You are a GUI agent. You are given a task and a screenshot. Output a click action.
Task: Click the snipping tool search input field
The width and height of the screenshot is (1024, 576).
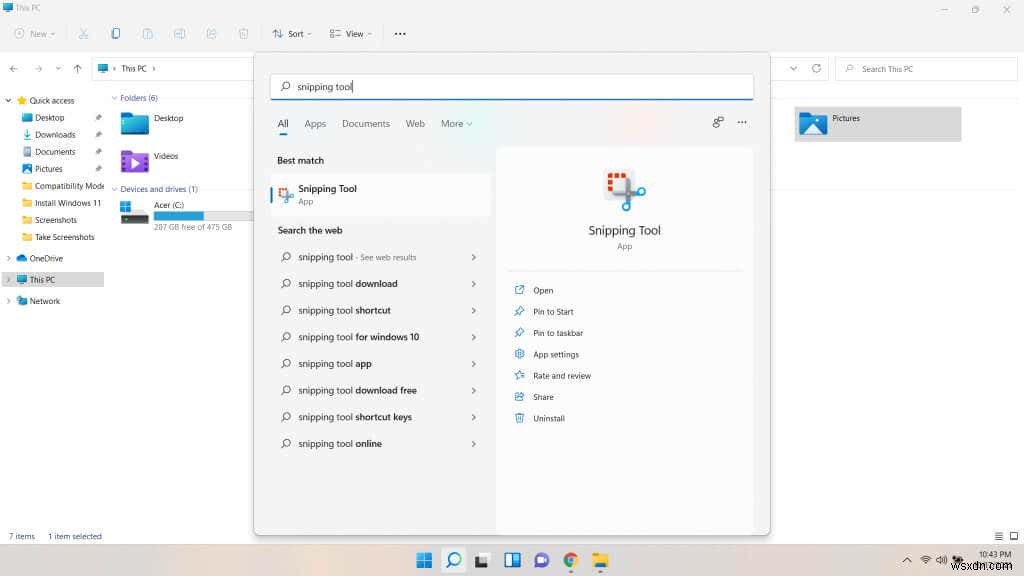coord(511,87)
